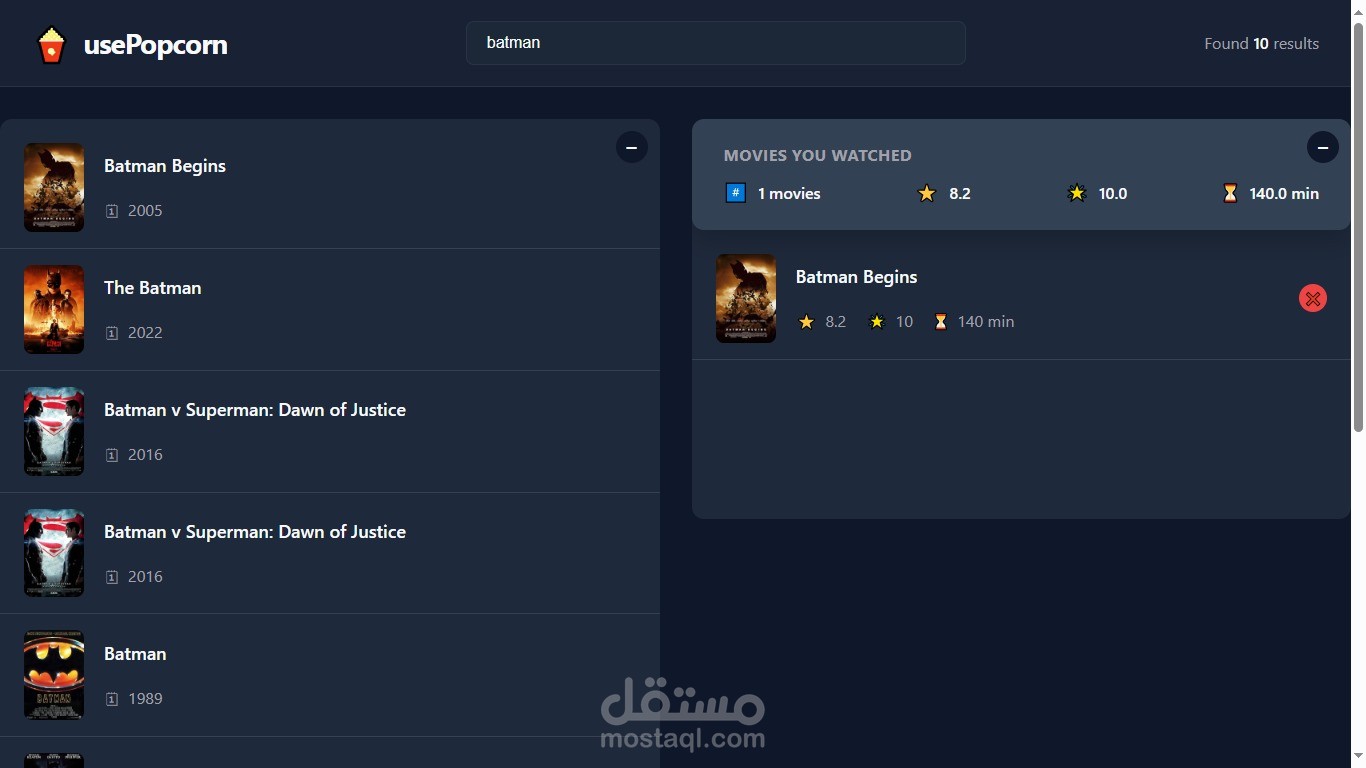Screen dimensions: 1366x768
Task: Click the star icon beside 10 in watched item
Action: tap(877, 322)
